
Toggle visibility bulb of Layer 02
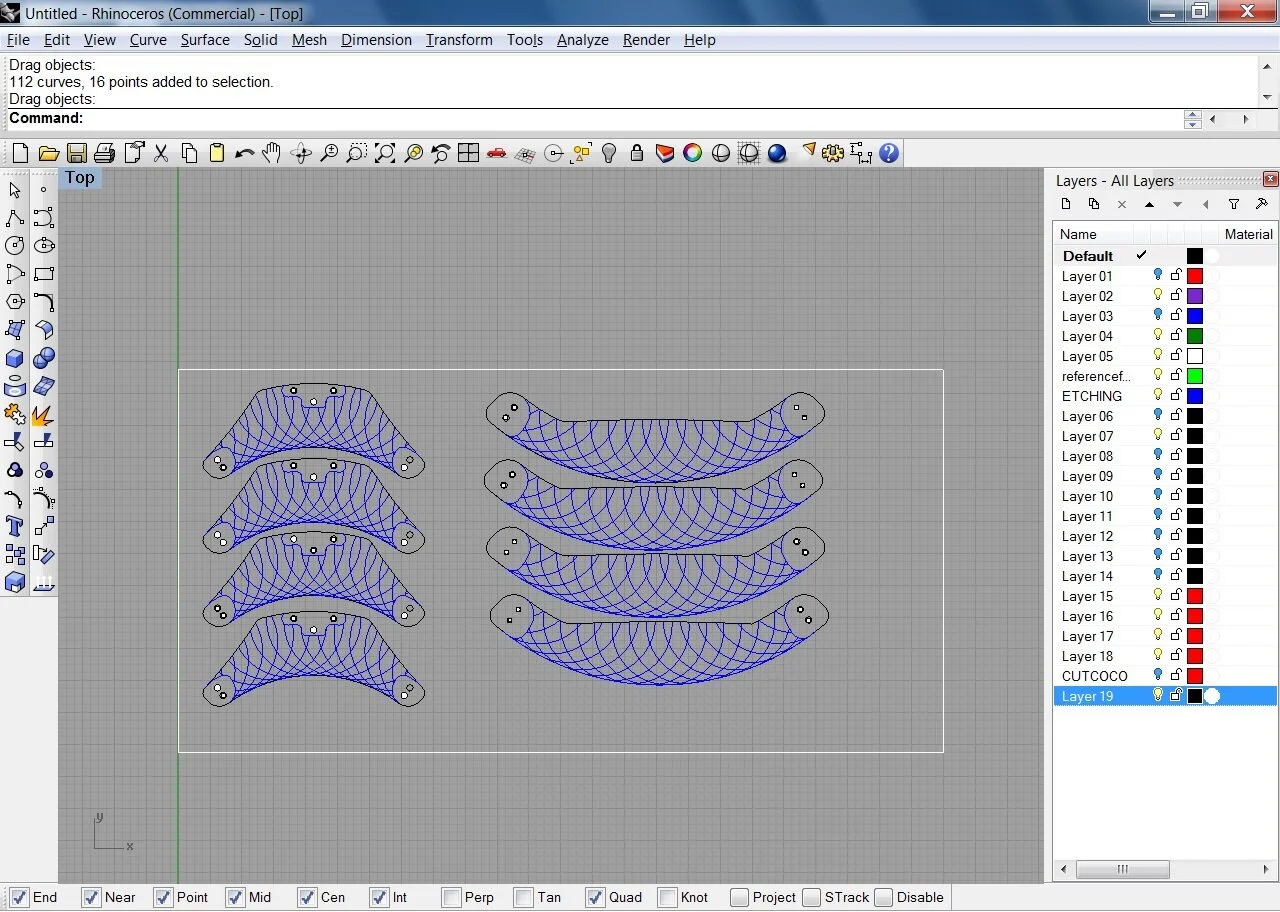point(1158,295)
